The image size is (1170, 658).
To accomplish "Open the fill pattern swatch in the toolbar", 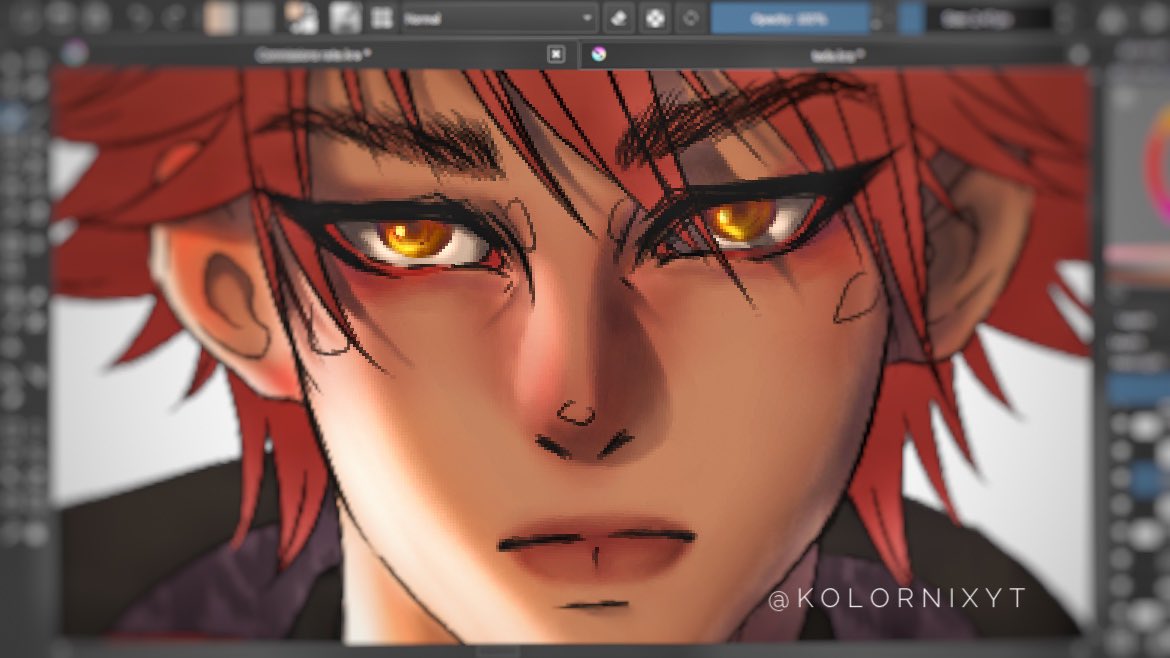I will click(x=257, y=18).
